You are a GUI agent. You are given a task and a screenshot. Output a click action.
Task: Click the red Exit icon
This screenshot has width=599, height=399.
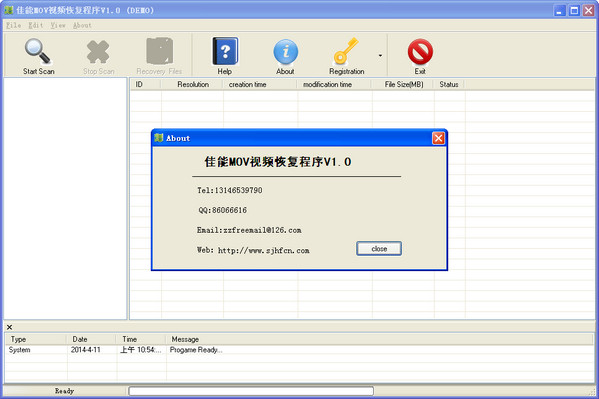[x=420, y=52]
